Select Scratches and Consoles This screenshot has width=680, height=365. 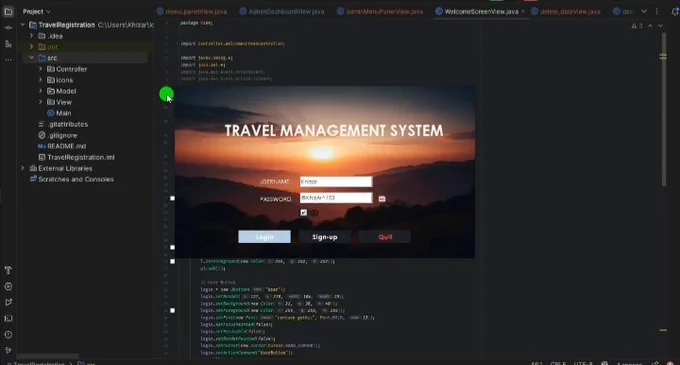72,179
